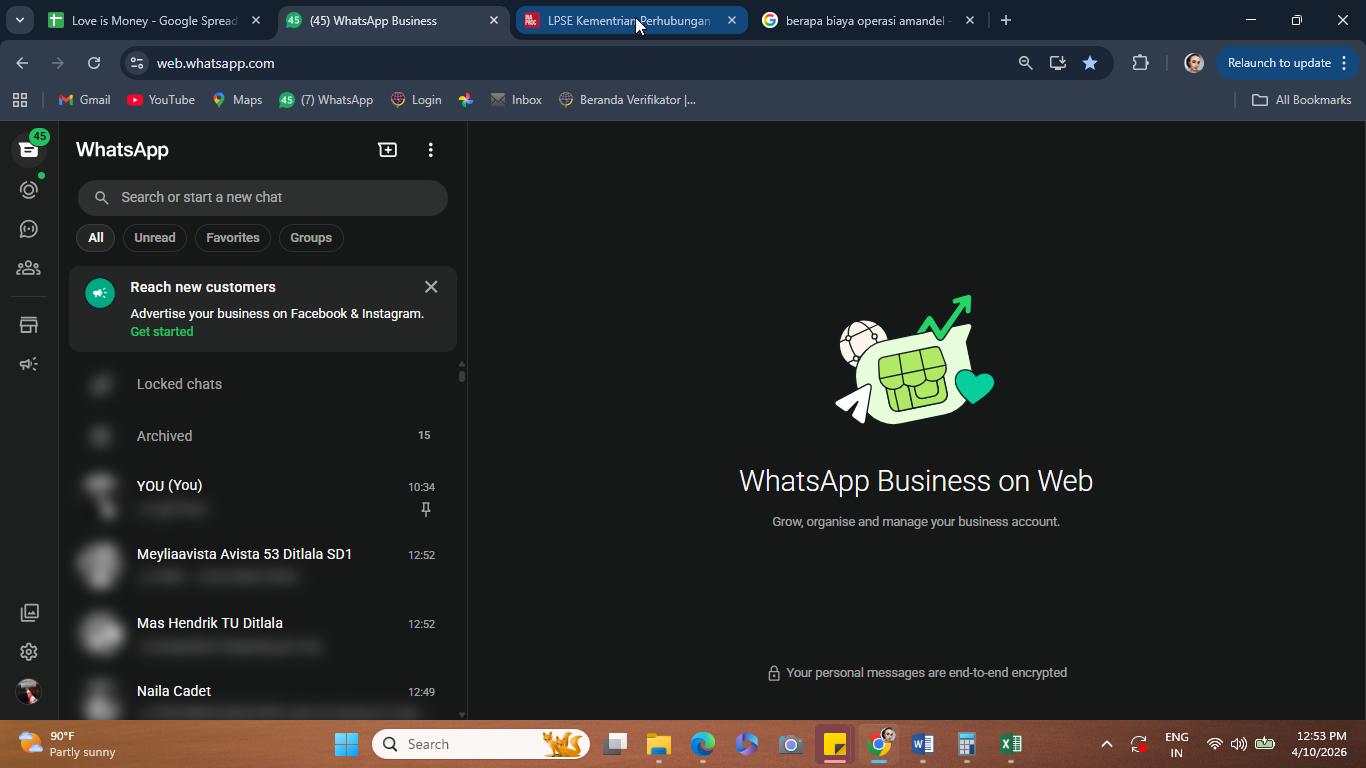This screenshot has width=1366, height=768.
Task: Select the Unread chat filter
Action: (155, 238)
